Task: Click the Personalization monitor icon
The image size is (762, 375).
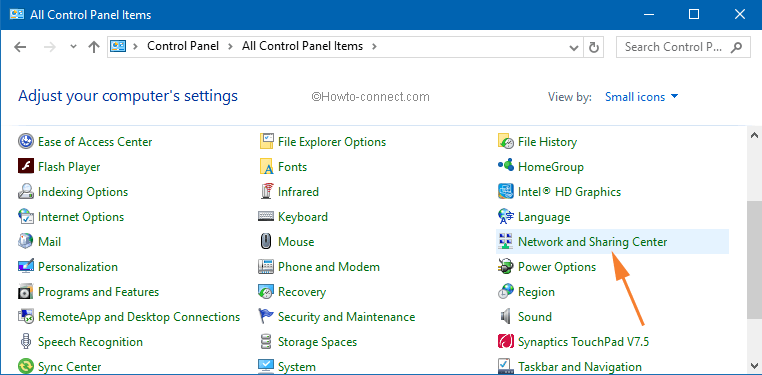Action: 25,267
